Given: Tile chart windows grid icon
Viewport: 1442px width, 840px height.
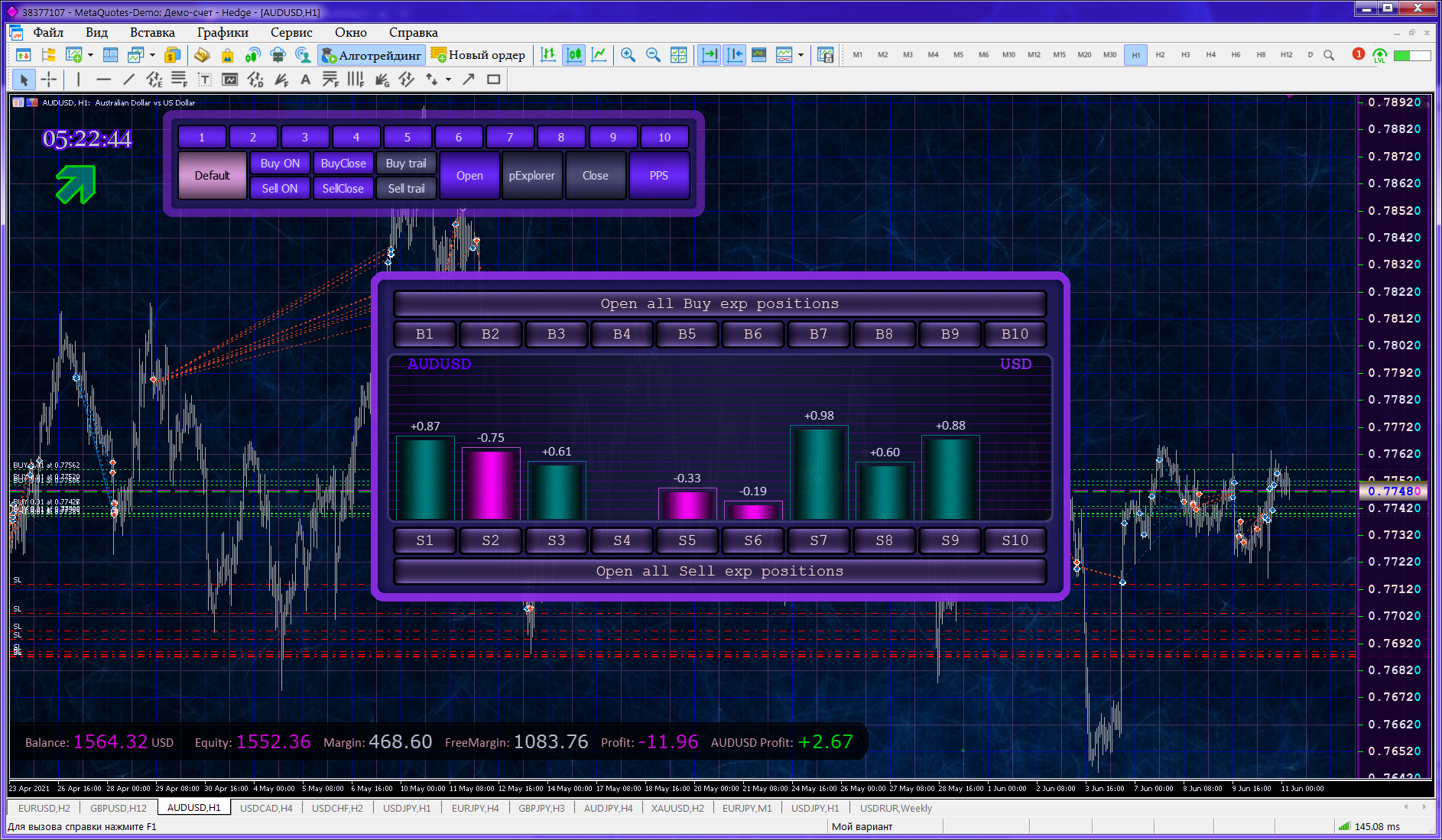Looking at the screenshot, I should pyautogui.click(x=679, y=55).
